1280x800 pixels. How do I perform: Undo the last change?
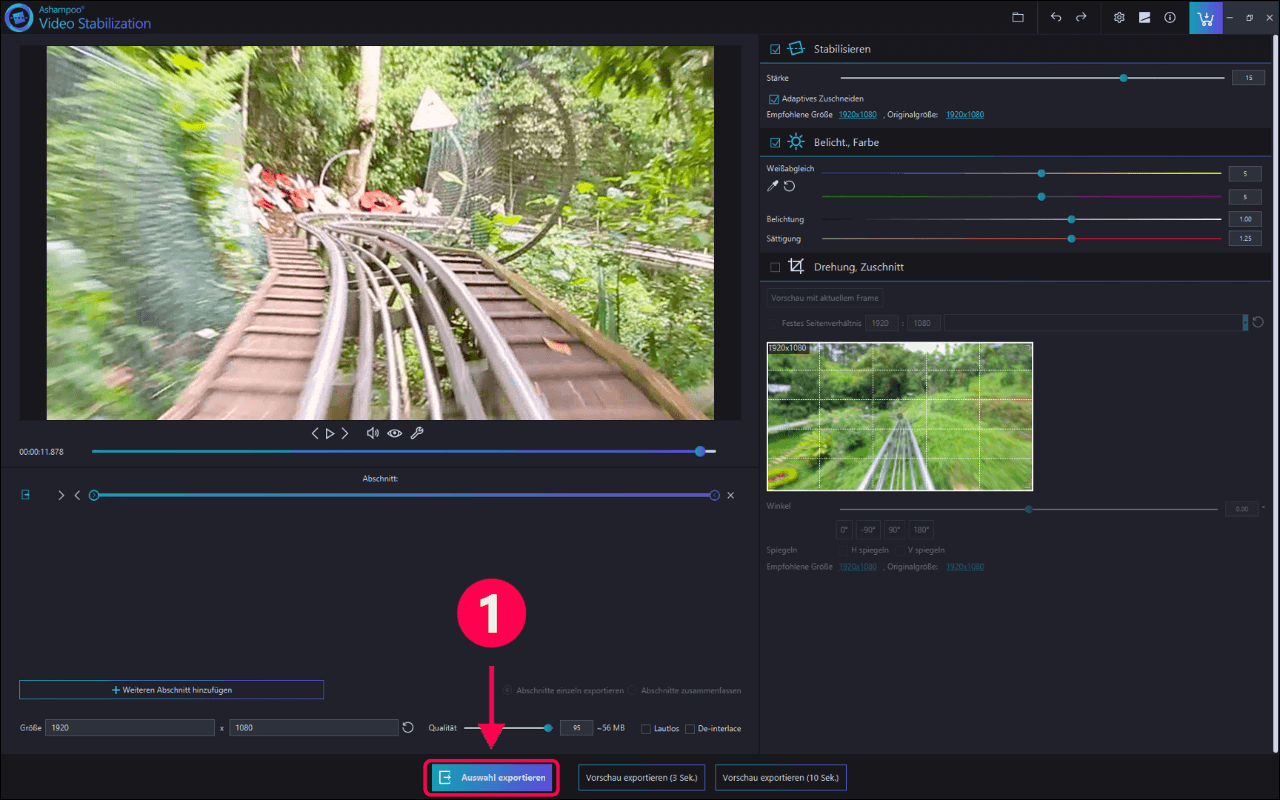click(x=1056, y=18)
